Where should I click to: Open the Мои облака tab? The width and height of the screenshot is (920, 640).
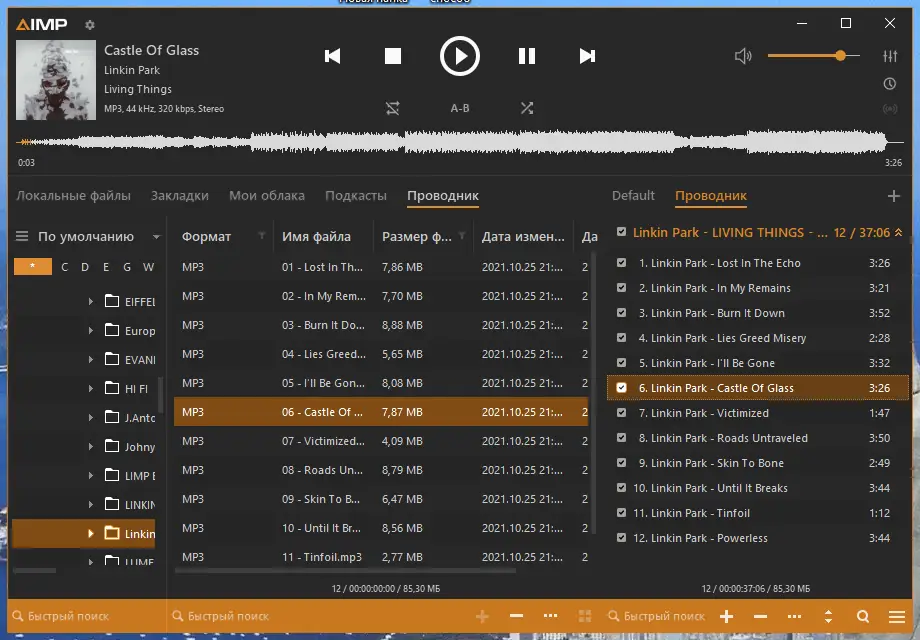tap(267, 195)
